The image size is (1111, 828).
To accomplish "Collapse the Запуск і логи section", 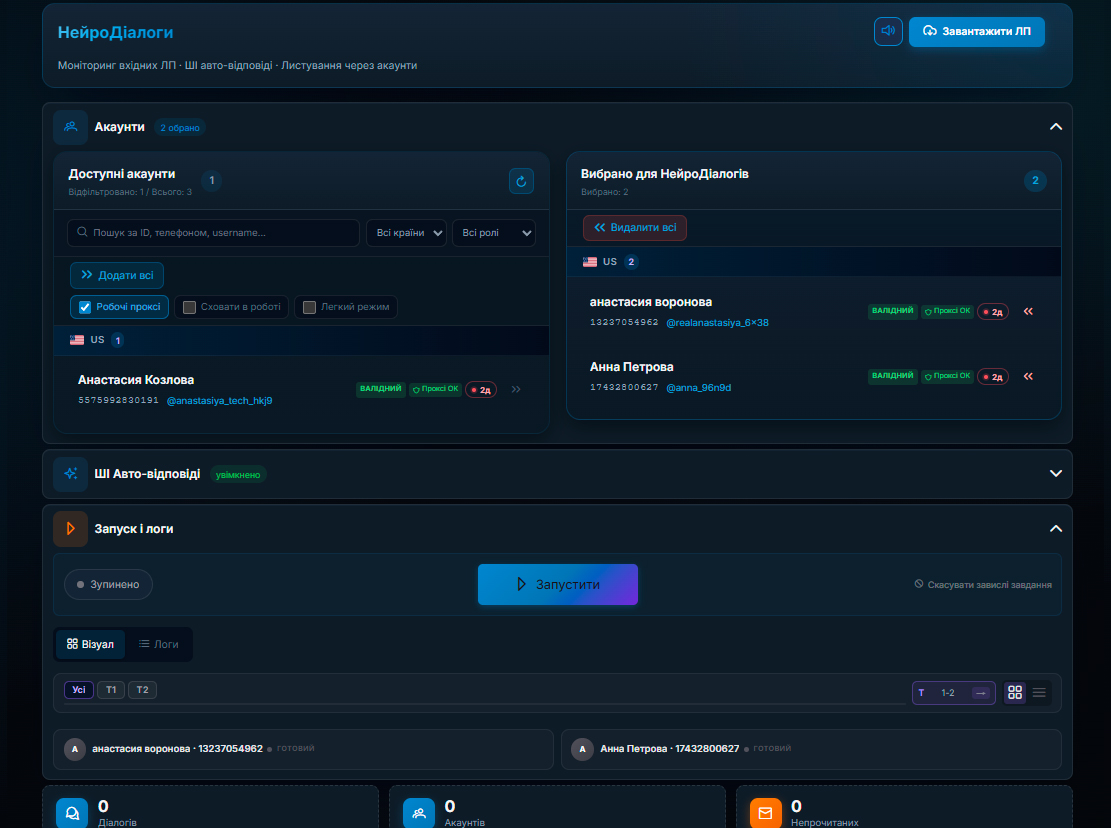I will (1056, 529).
